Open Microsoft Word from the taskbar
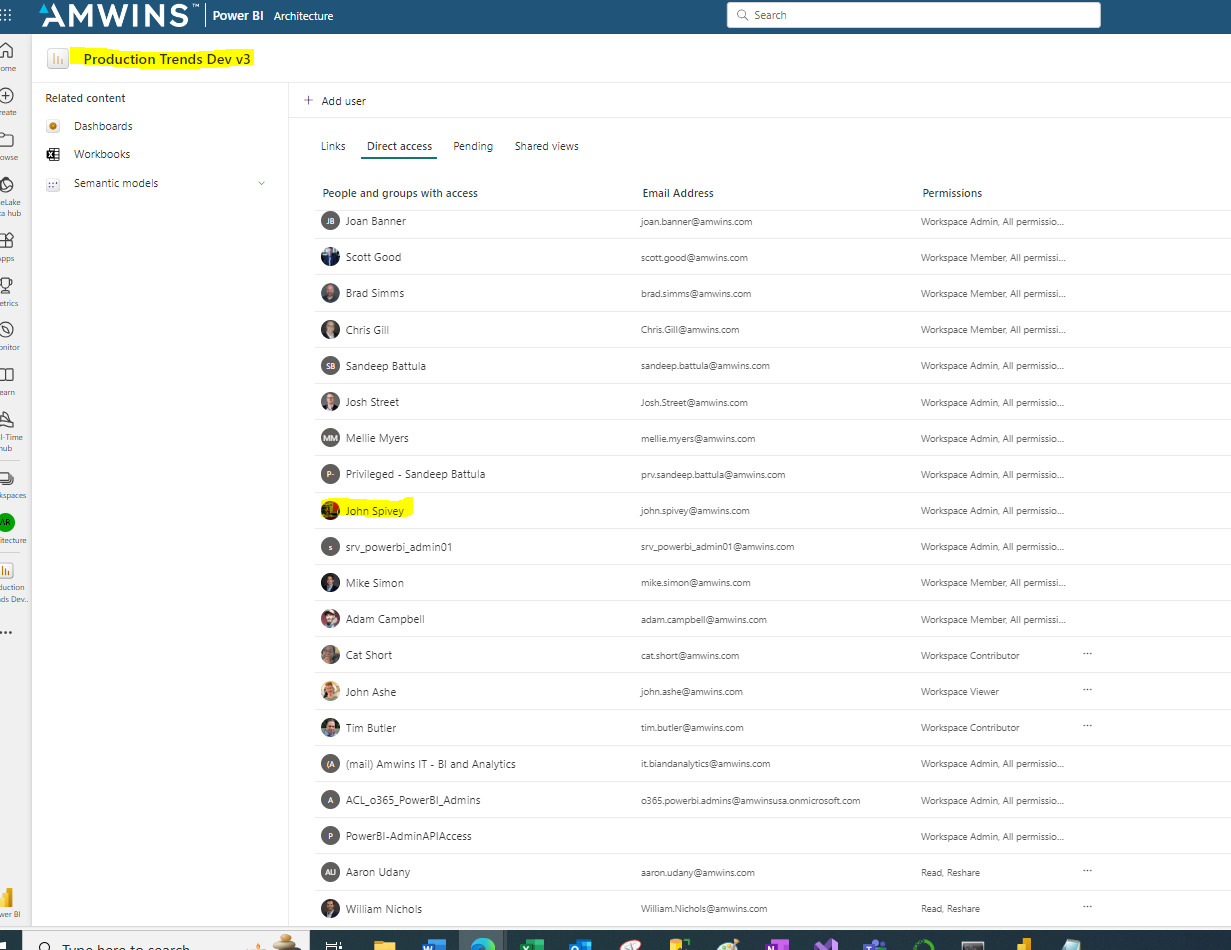This screenshot has height=950, width=1231. [435, 943]
